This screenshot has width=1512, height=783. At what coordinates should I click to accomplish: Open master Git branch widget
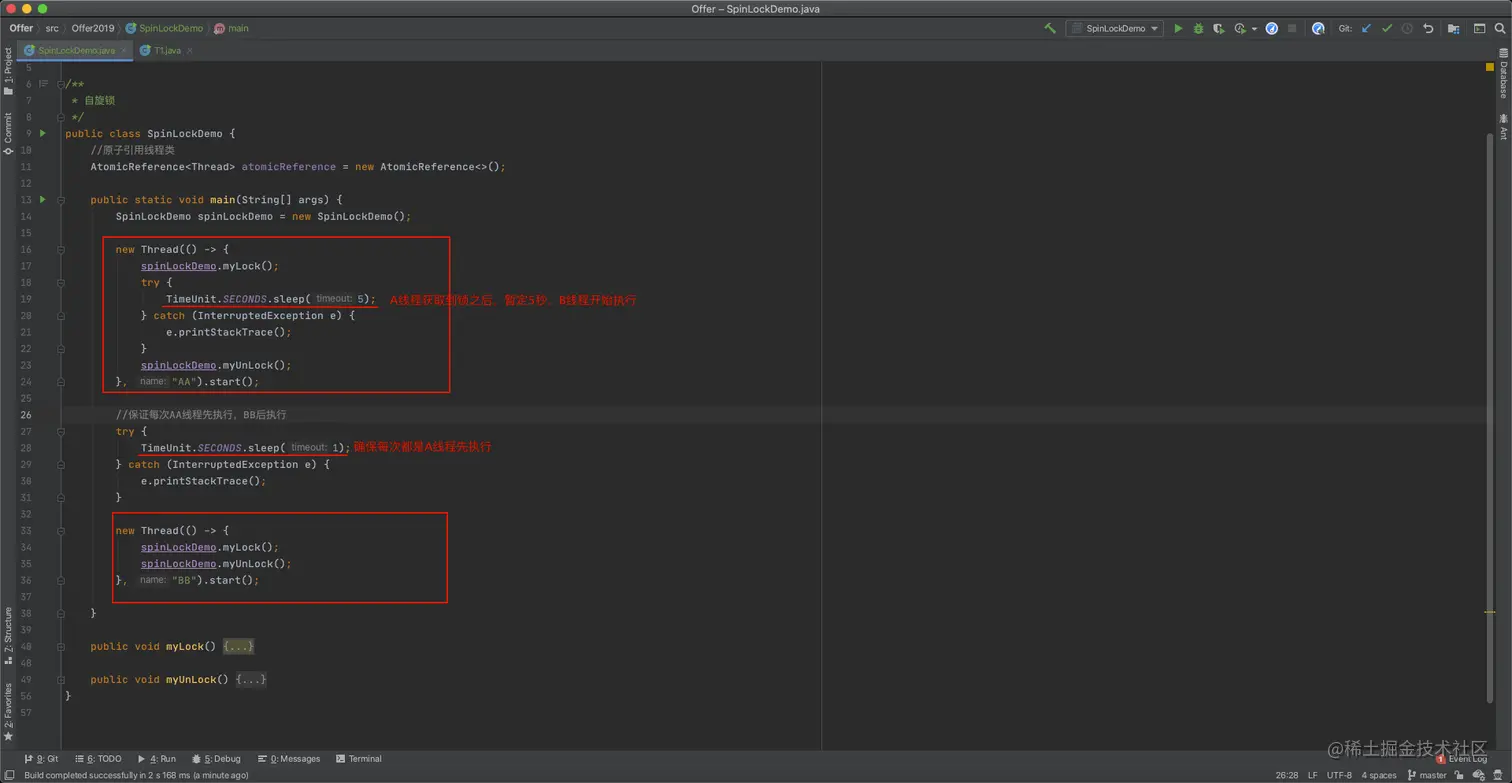point(1427,775)
